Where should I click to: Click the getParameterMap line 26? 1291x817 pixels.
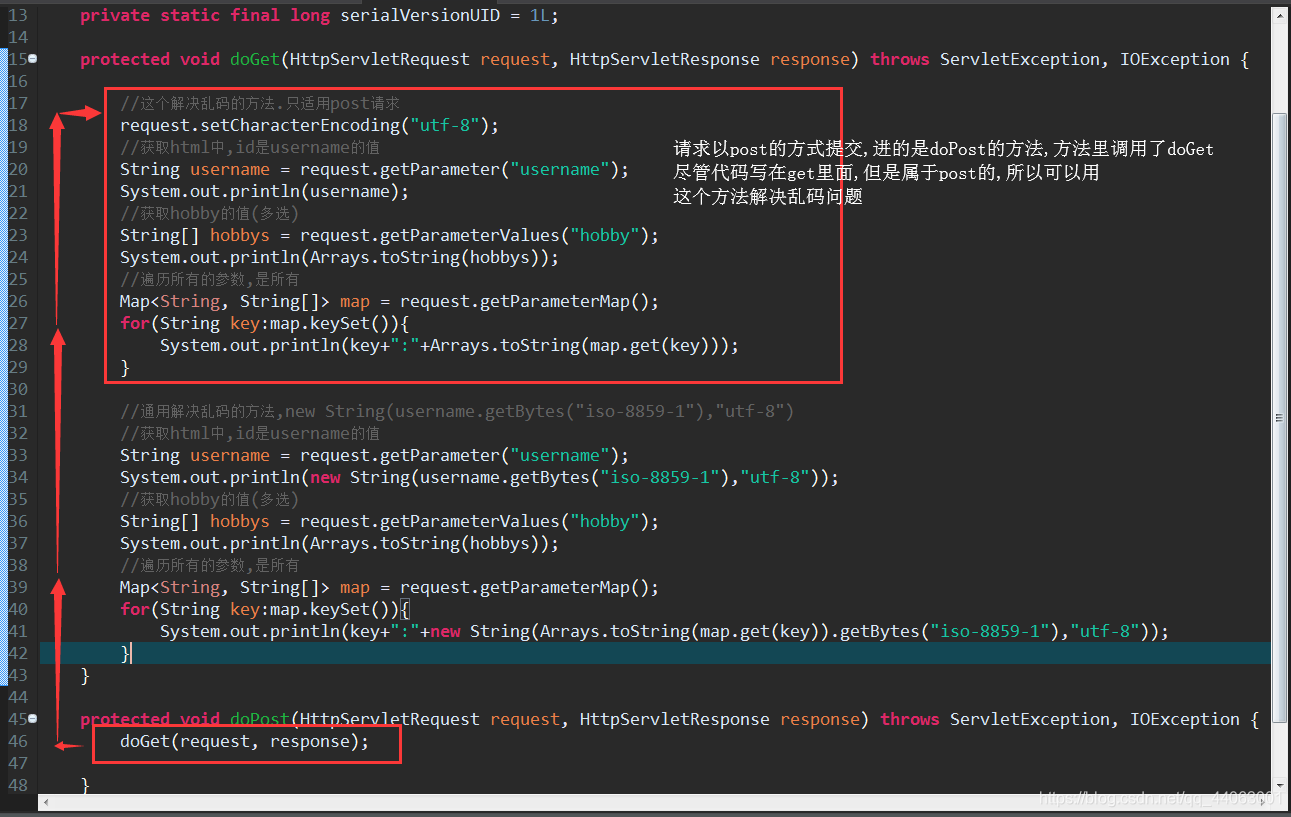pyautogui.click(x=390, y=301)
